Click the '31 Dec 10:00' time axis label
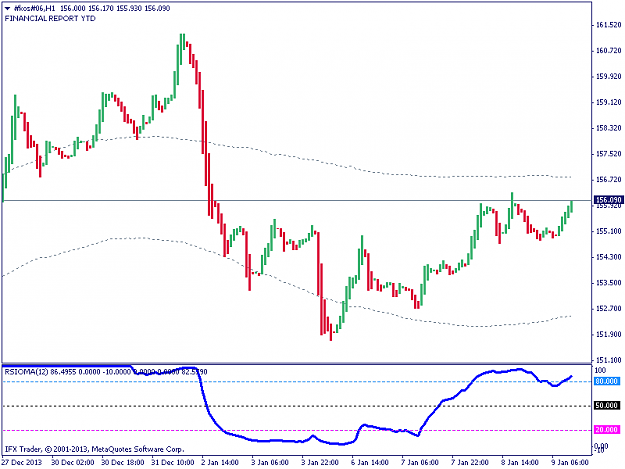 point(173,463)
